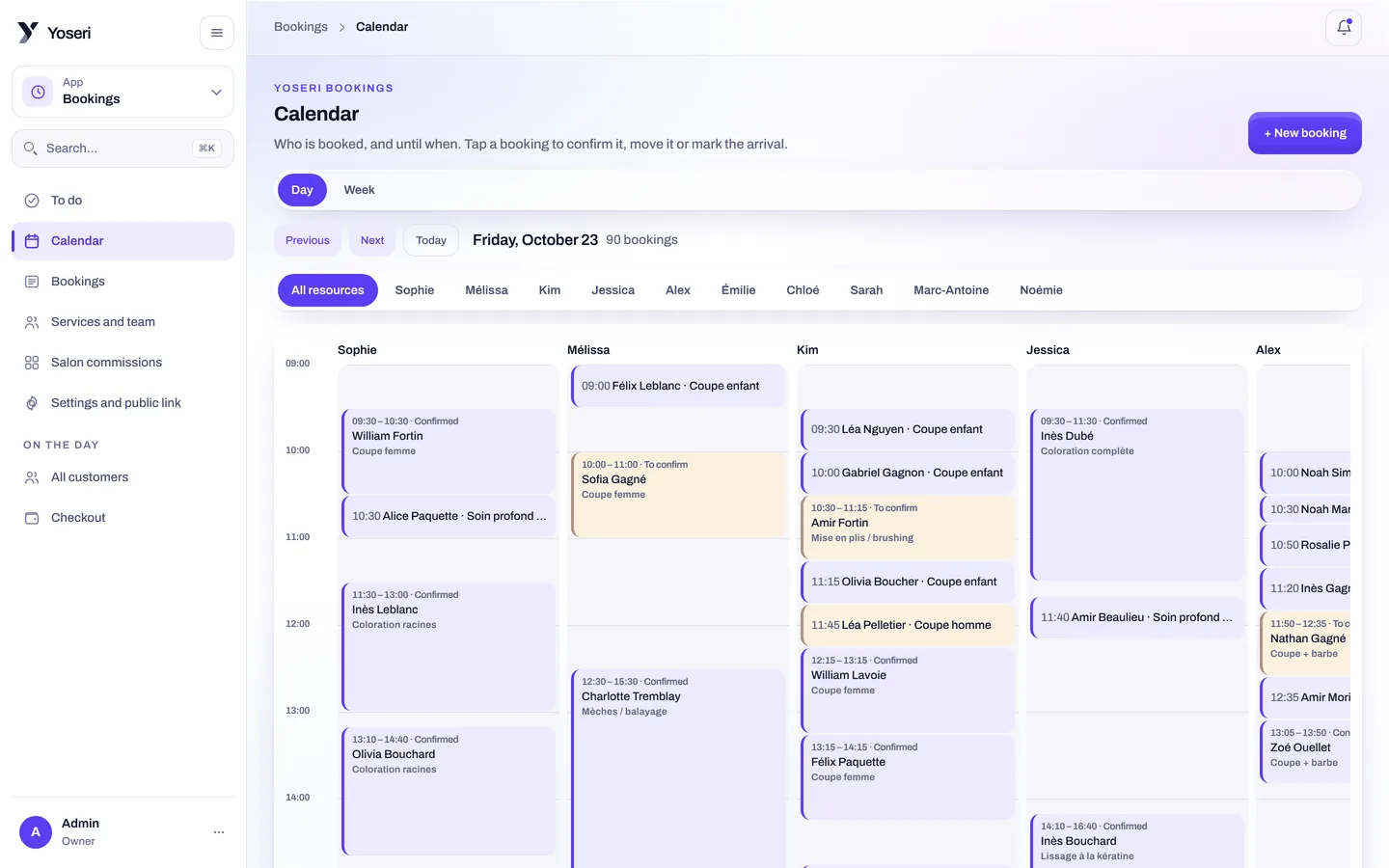Open Bookings in sidebar menu

pyautogui.click(x=123, y=282)
